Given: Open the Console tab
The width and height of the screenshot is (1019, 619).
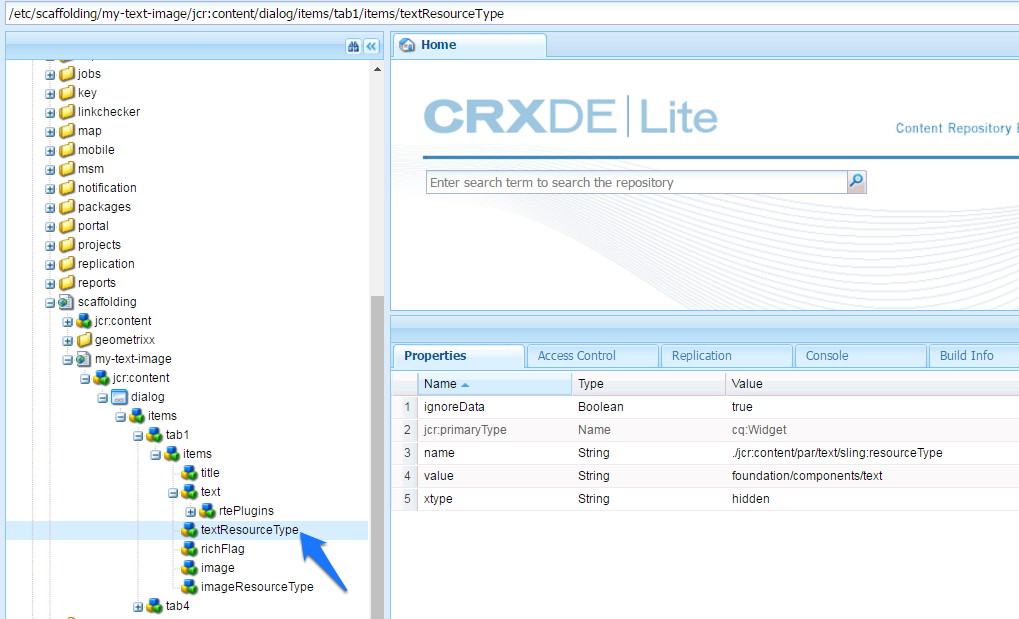Looking at the screenshot, I should [860, 356].
